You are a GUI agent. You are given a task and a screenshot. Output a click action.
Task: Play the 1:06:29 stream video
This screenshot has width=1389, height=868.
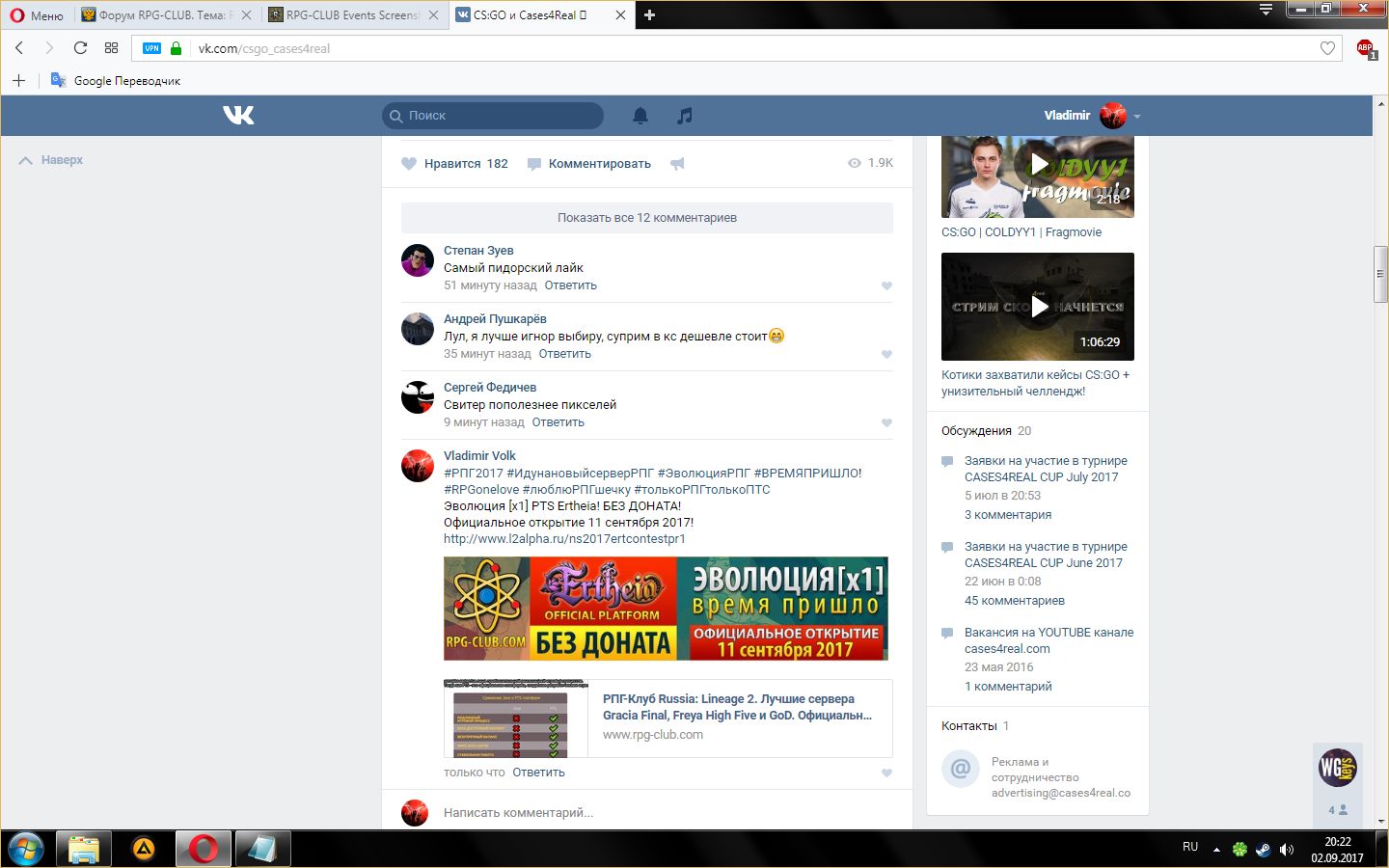point(1038,307)
